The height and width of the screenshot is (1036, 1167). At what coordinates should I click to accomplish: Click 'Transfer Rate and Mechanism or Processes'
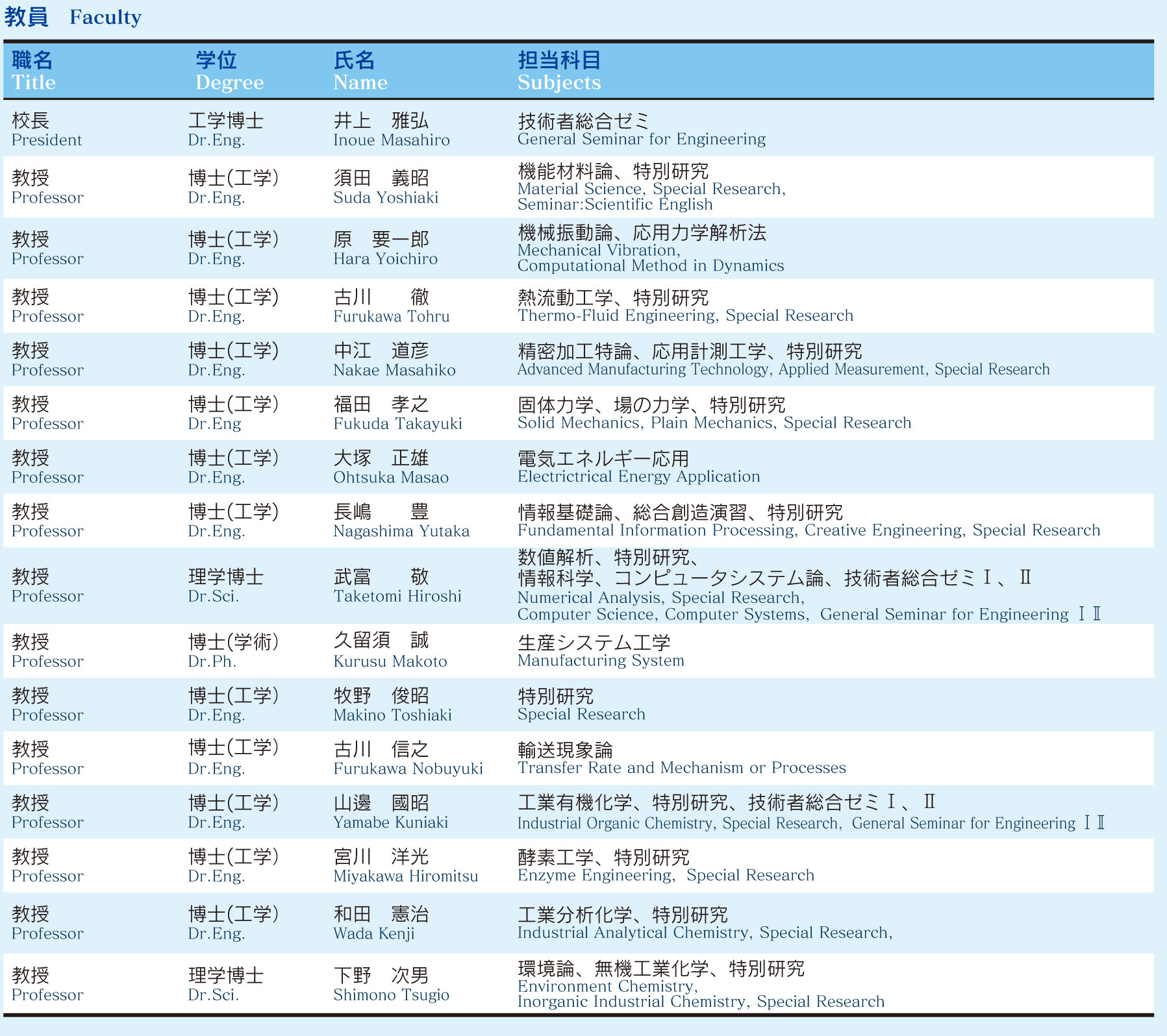click(x=682, y=768)
